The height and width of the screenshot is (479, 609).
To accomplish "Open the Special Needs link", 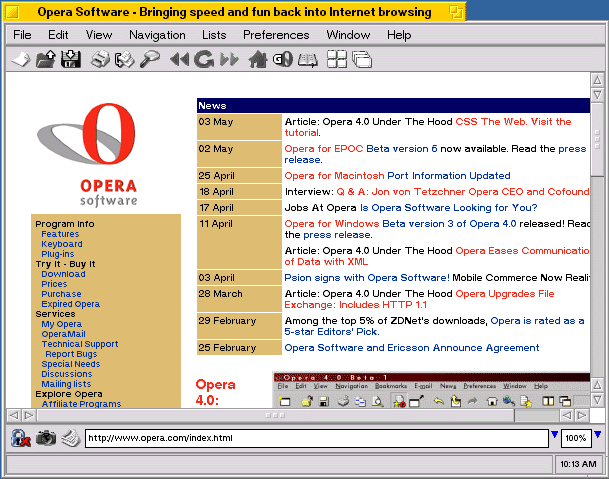I will pos(71,364).
